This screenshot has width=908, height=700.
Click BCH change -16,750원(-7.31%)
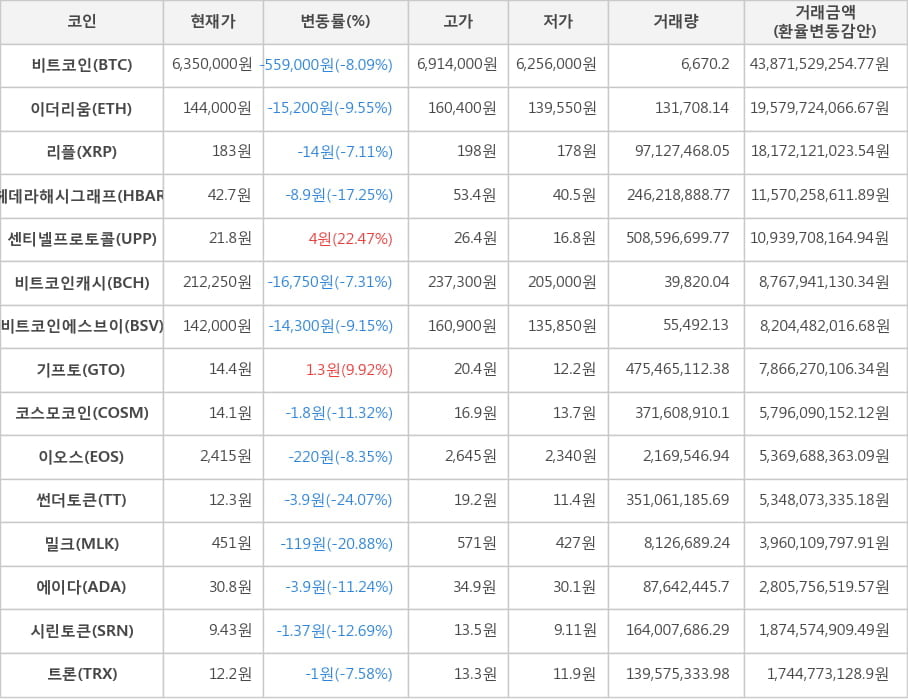tap(330, 282)
